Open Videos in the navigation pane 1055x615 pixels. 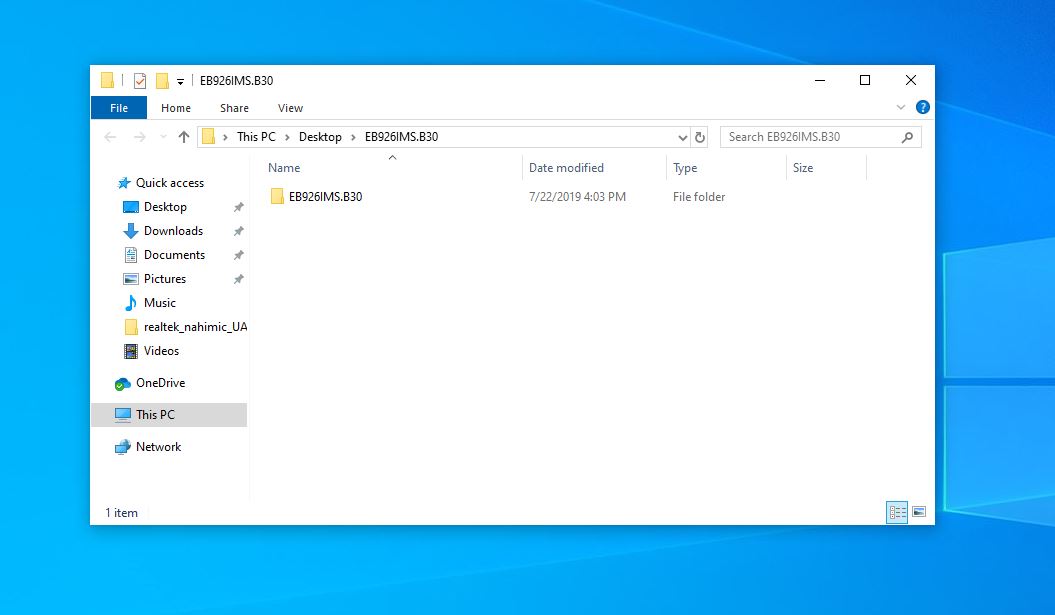(161, 351)
